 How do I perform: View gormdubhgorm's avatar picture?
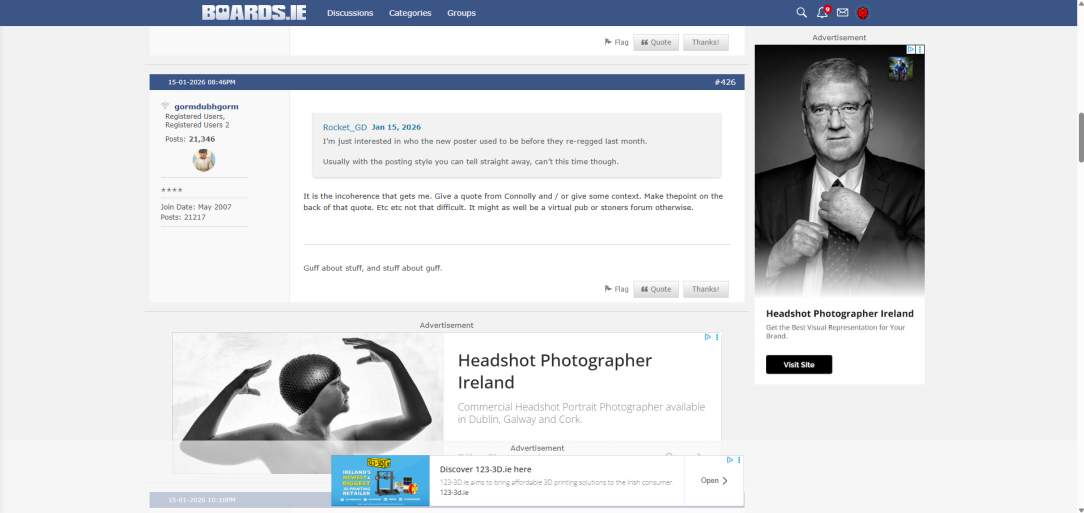pyautogui.click(x=204, y=160)
